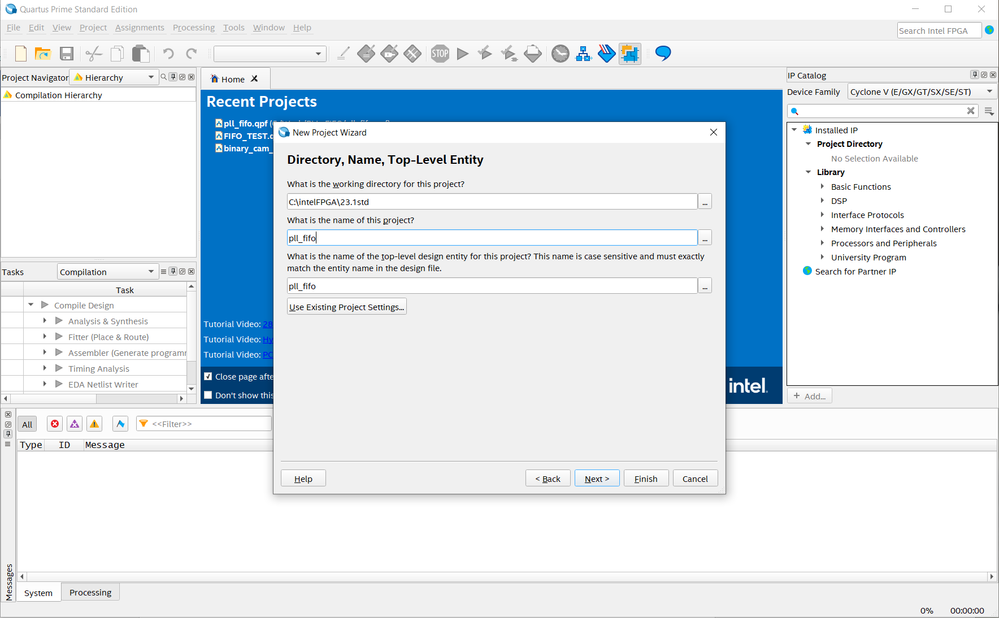The height and width of the screenshot is (618, 999).
Task: Click Next in the New Project Wizard
Action: pos(597,478)
